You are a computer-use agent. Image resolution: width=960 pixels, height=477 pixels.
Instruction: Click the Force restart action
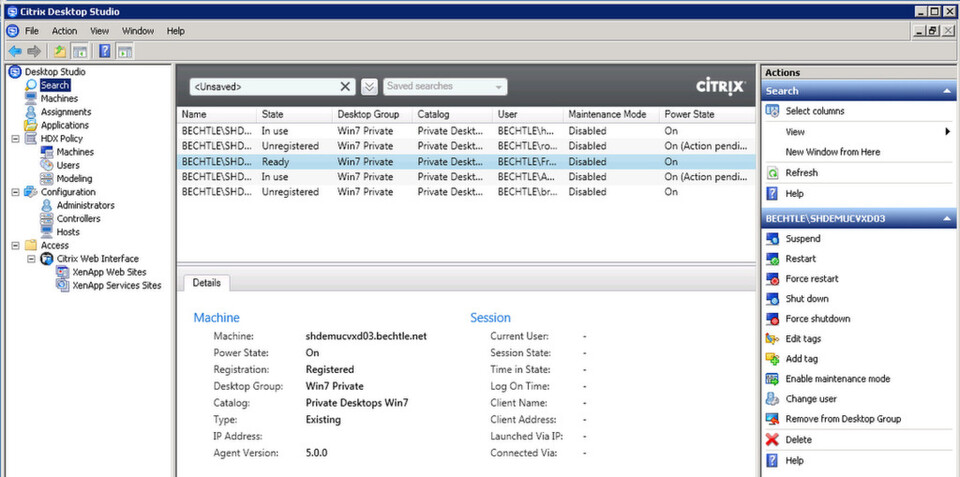812,279
